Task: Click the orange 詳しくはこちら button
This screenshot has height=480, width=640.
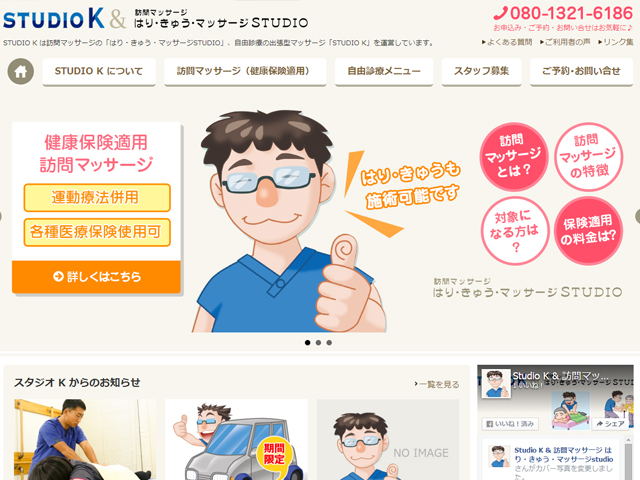Action: 96,277
